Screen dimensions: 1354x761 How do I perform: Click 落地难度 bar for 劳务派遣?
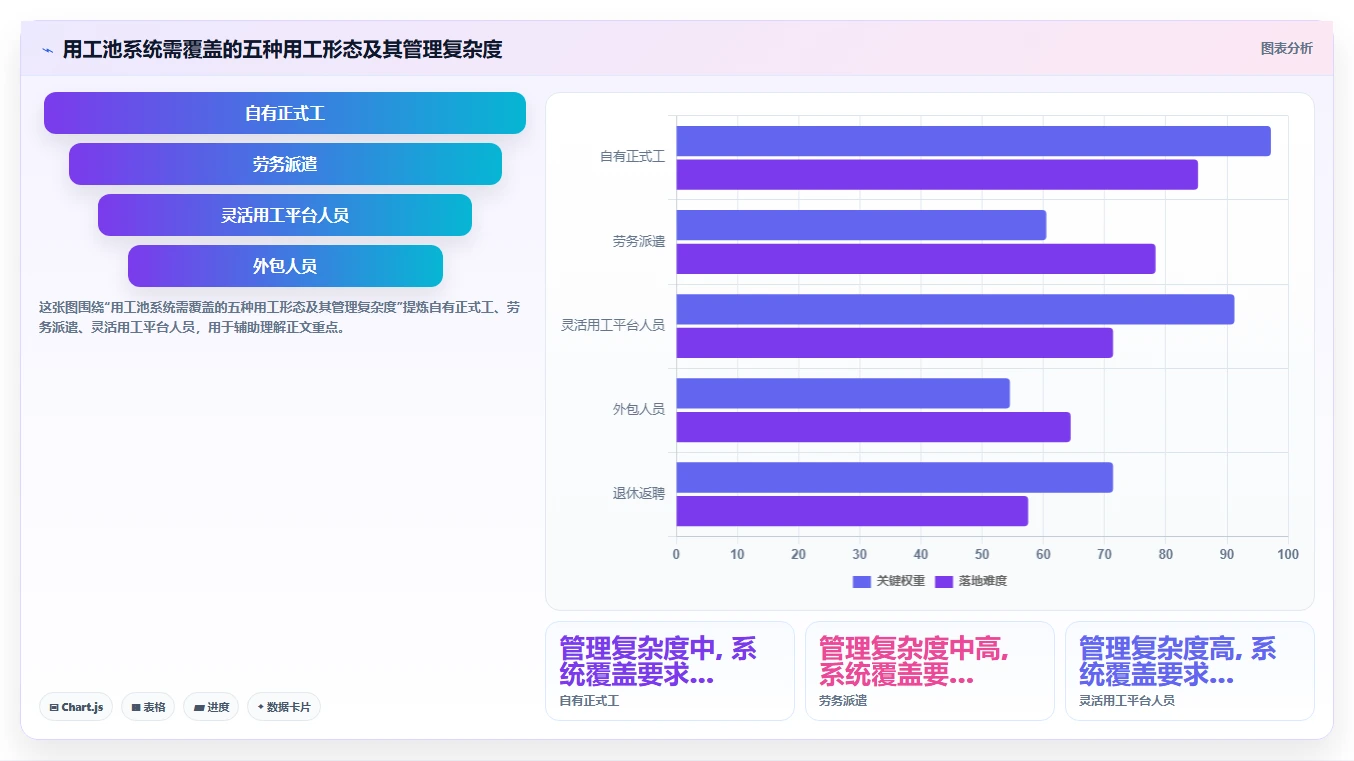click(x=916, y=259)
